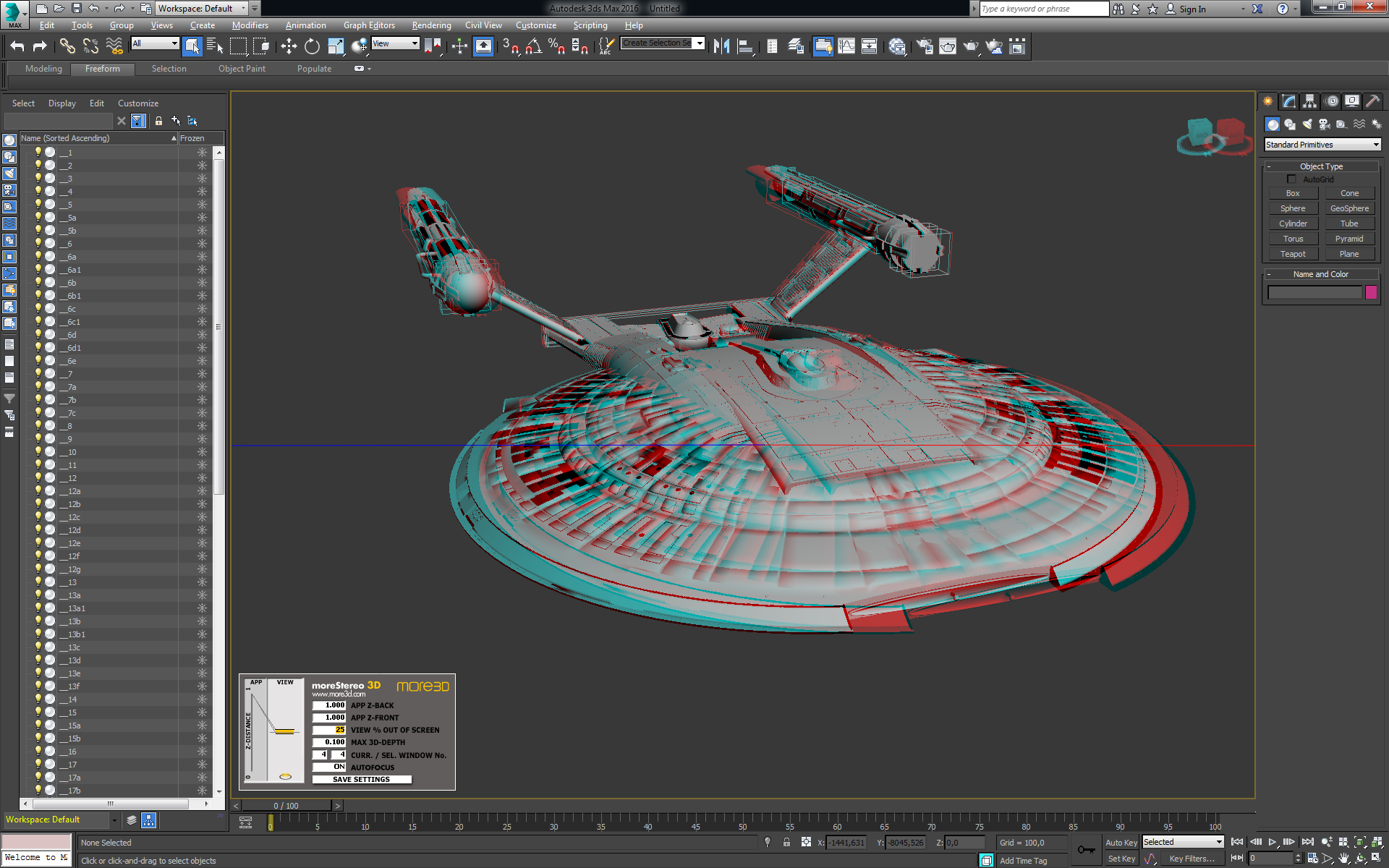Toggle the Angle Snap button

pos(534,46)
